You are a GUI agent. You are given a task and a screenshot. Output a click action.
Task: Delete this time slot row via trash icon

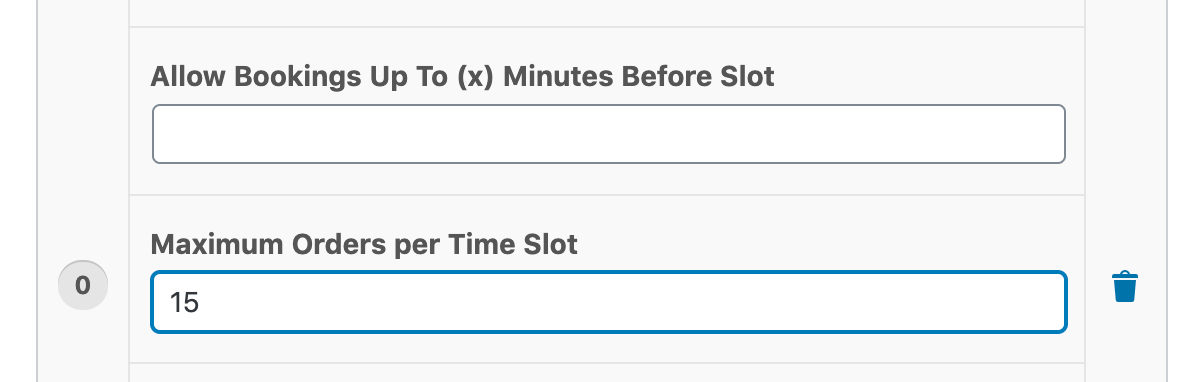(1125, 287)
